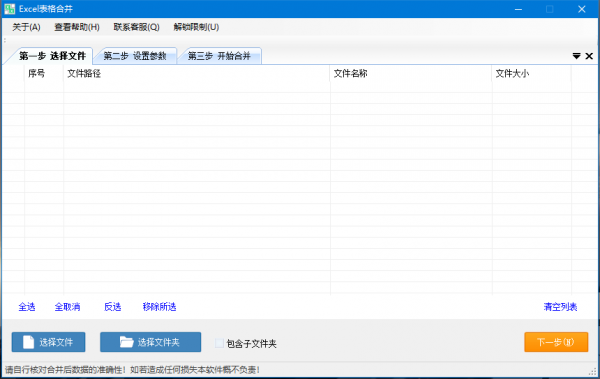Image resolution: width=600 pixels, height=379 pixels.
Task: Switch to 第三步 开始合并 tab
Action: point(219,56)
